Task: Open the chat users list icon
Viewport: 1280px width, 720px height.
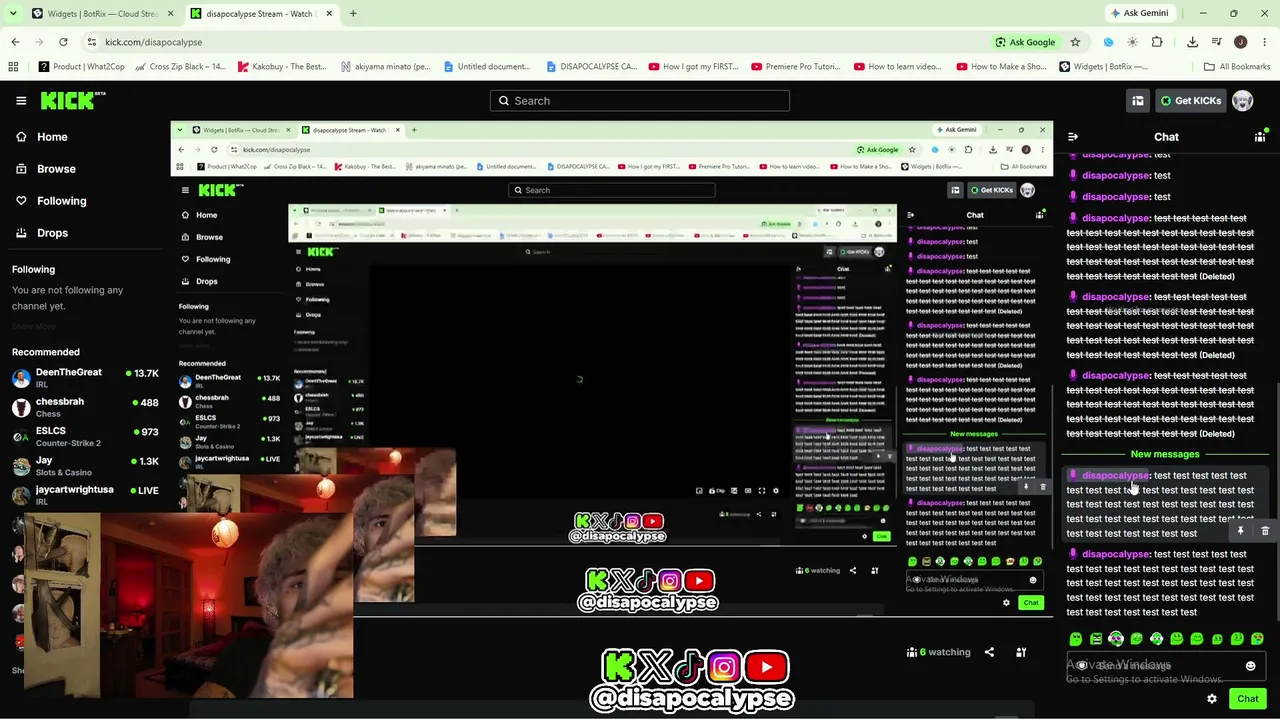Action: (x=1260, y=137)
